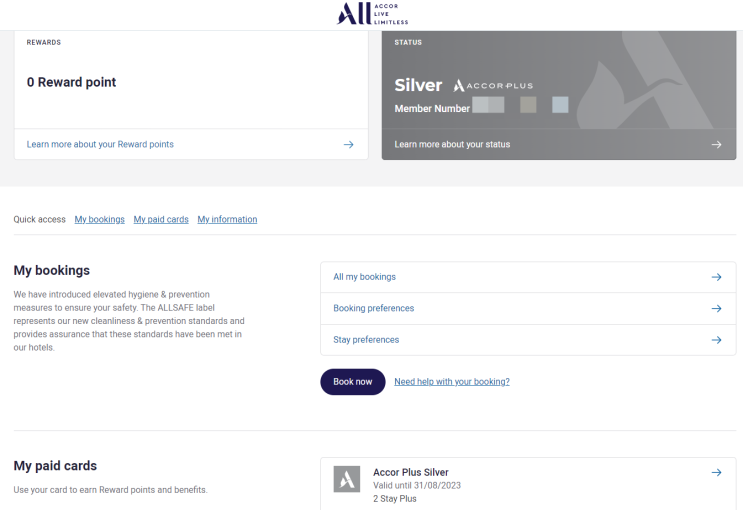Click the Accor Plus Silver card thumbnail icon
The image size is (743, 510).
coord(347,479)
